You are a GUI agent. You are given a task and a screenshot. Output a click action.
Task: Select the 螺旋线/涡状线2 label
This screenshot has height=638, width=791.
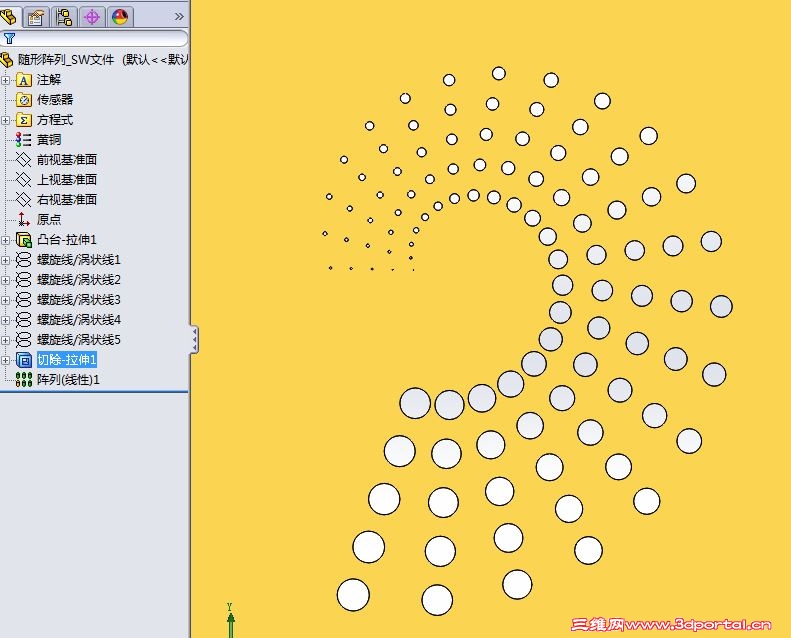click(79, 280)
